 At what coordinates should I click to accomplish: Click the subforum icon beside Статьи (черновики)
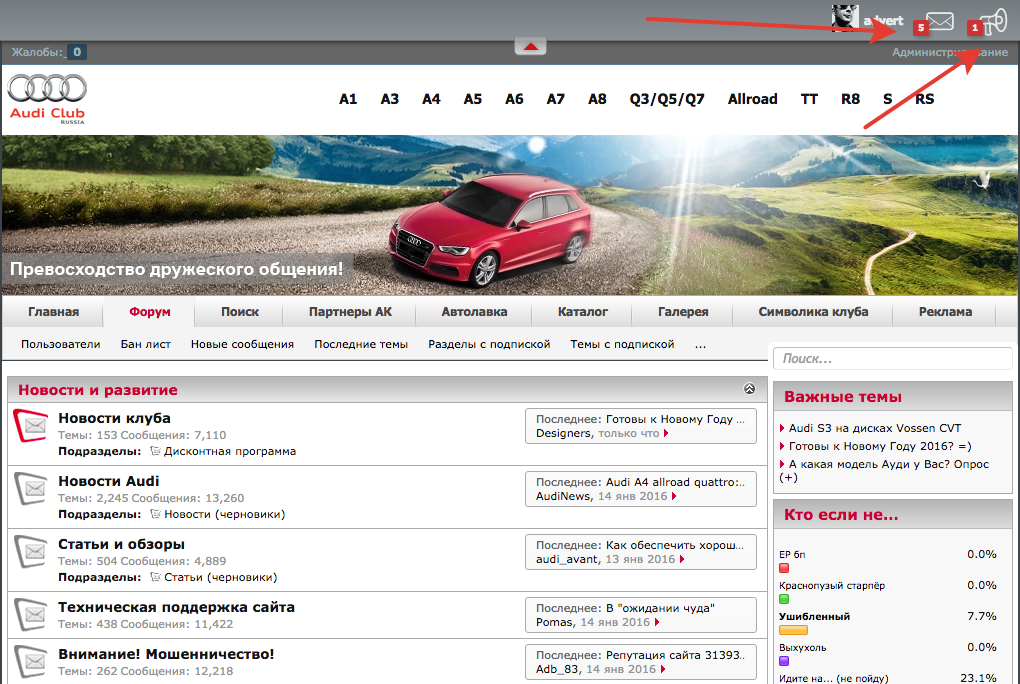click(x=155, y=577)
